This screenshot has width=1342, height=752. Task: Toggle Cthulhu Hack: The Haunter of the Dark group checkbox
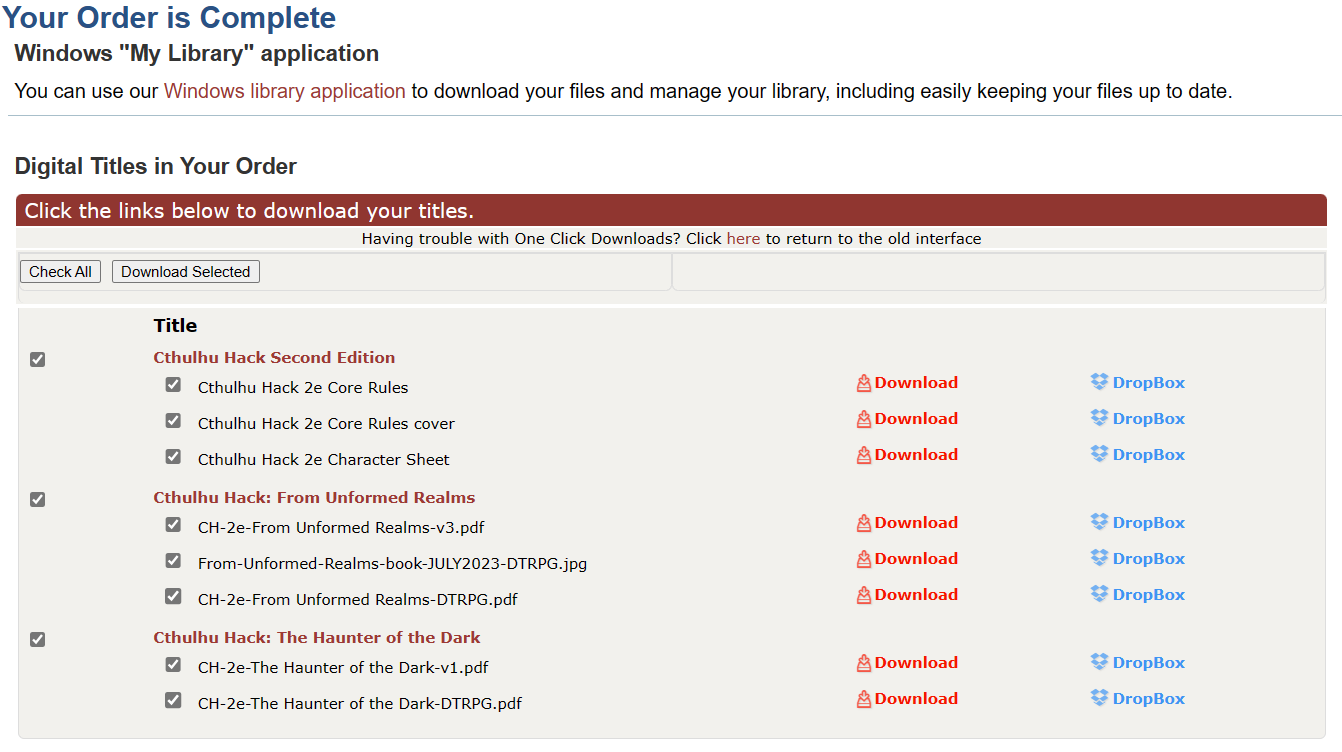[38, 639]
